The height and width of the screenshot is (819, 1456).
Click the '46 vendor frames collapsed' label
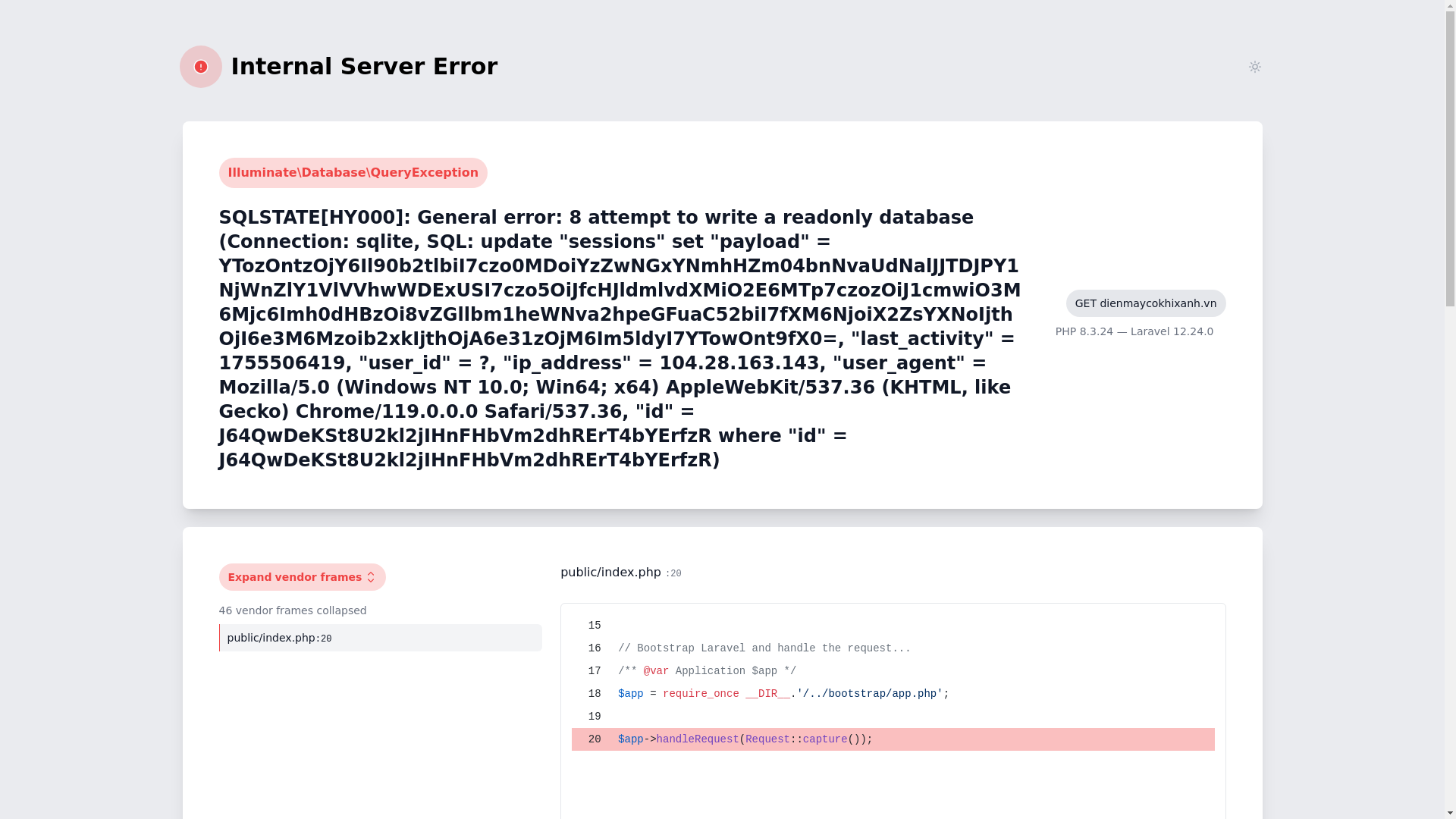pyautogui.click(x=293, y=610)
